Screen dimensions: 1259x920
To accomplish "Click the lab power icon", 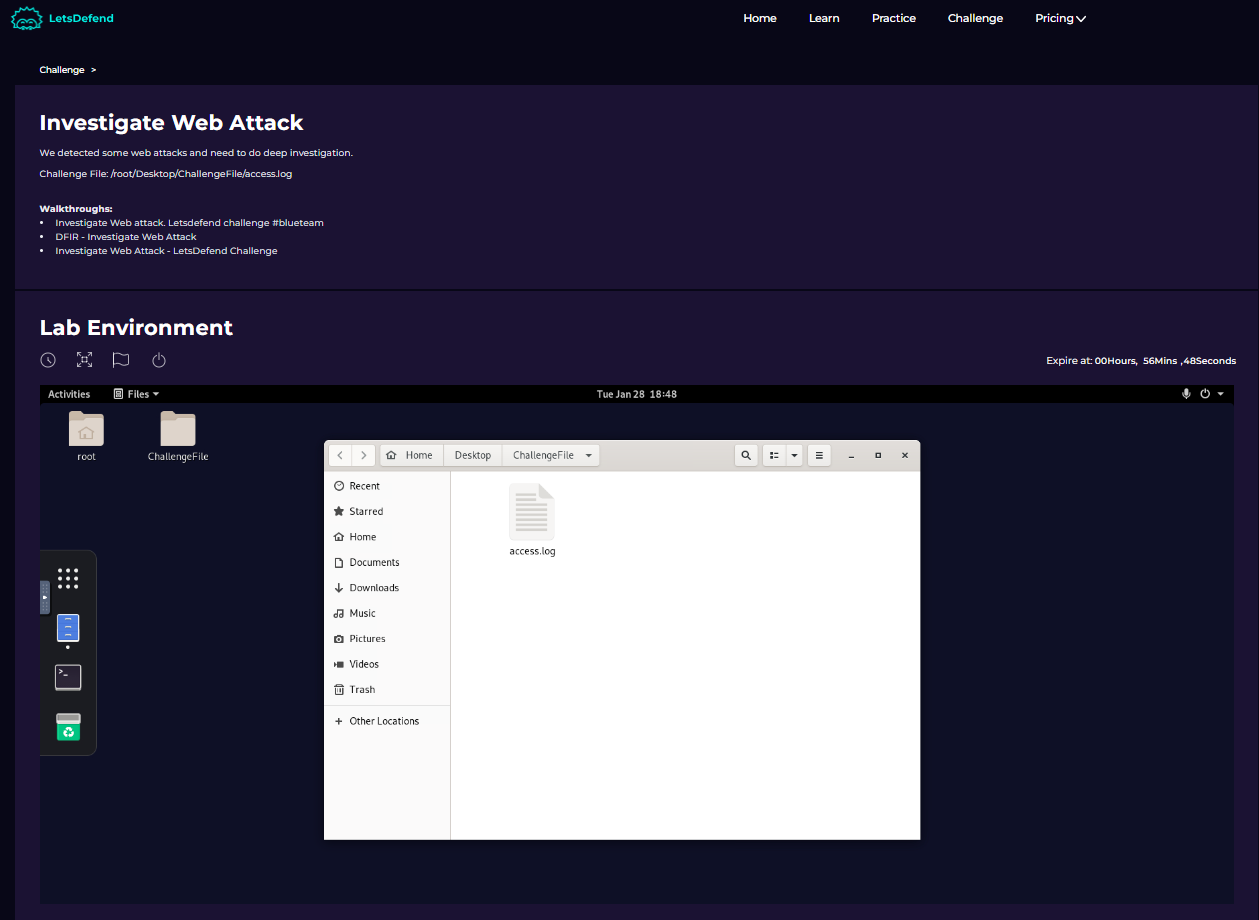I will (x=158, y=360).
